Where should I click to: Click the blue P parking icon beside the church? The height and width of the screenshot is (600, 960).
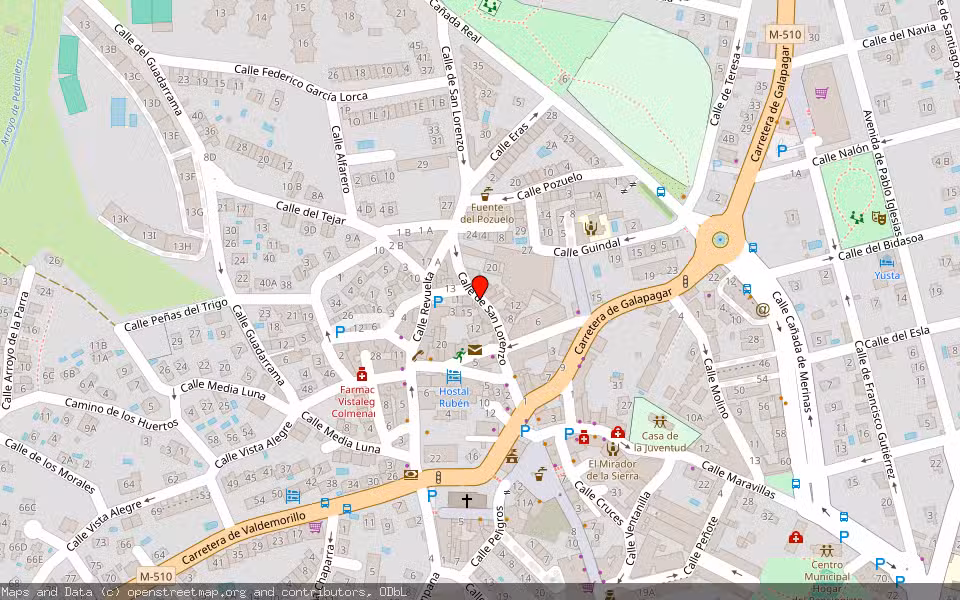(431, 495)
